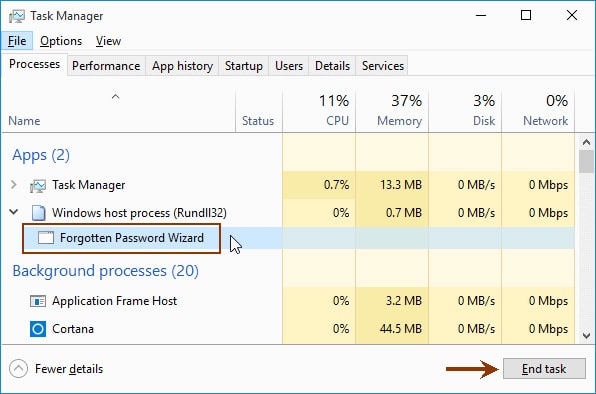Click the scrollbar down arrow
The width and height of the screenshot is (596, 394).
586,336
